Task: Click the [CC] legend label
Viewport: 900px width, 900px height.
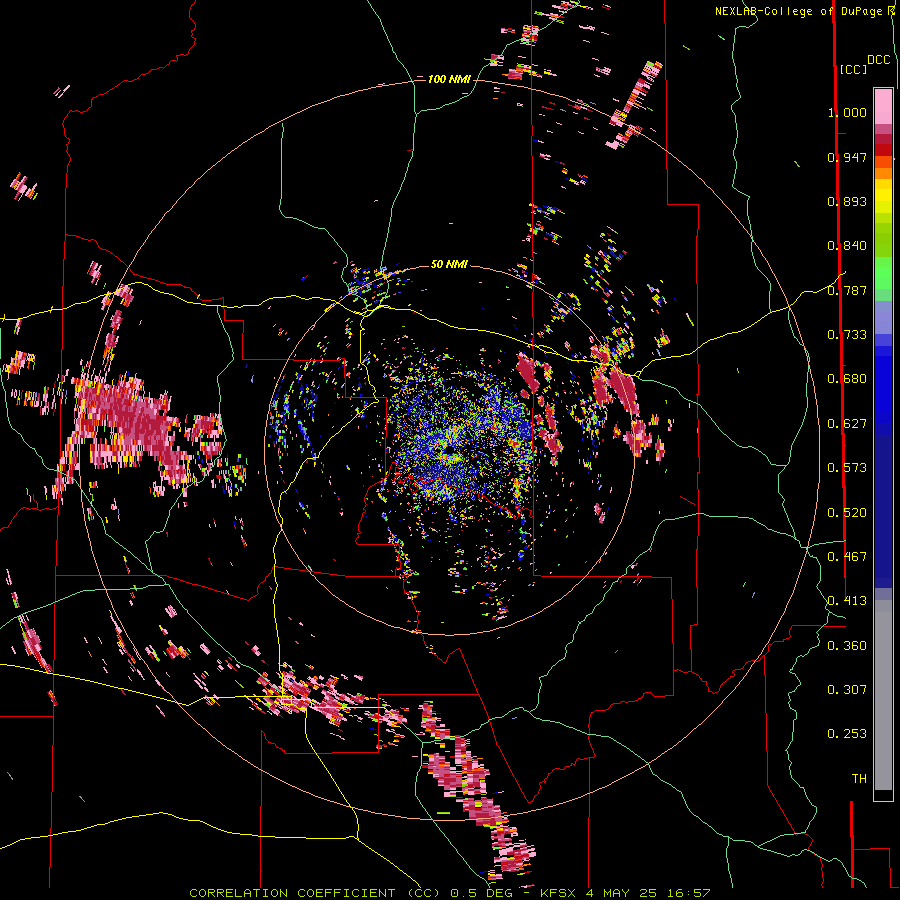Action: point(854,69)
